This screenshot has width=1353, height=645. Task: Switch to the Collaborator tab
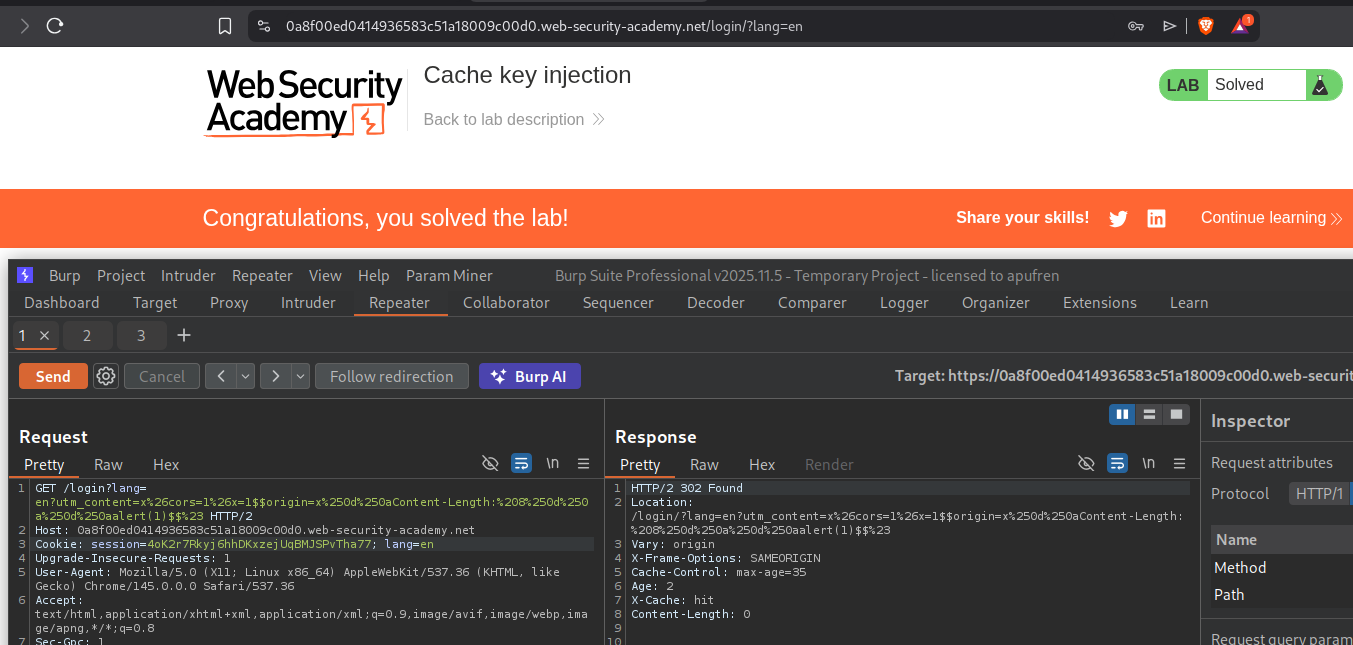click(x=506, y=302)
